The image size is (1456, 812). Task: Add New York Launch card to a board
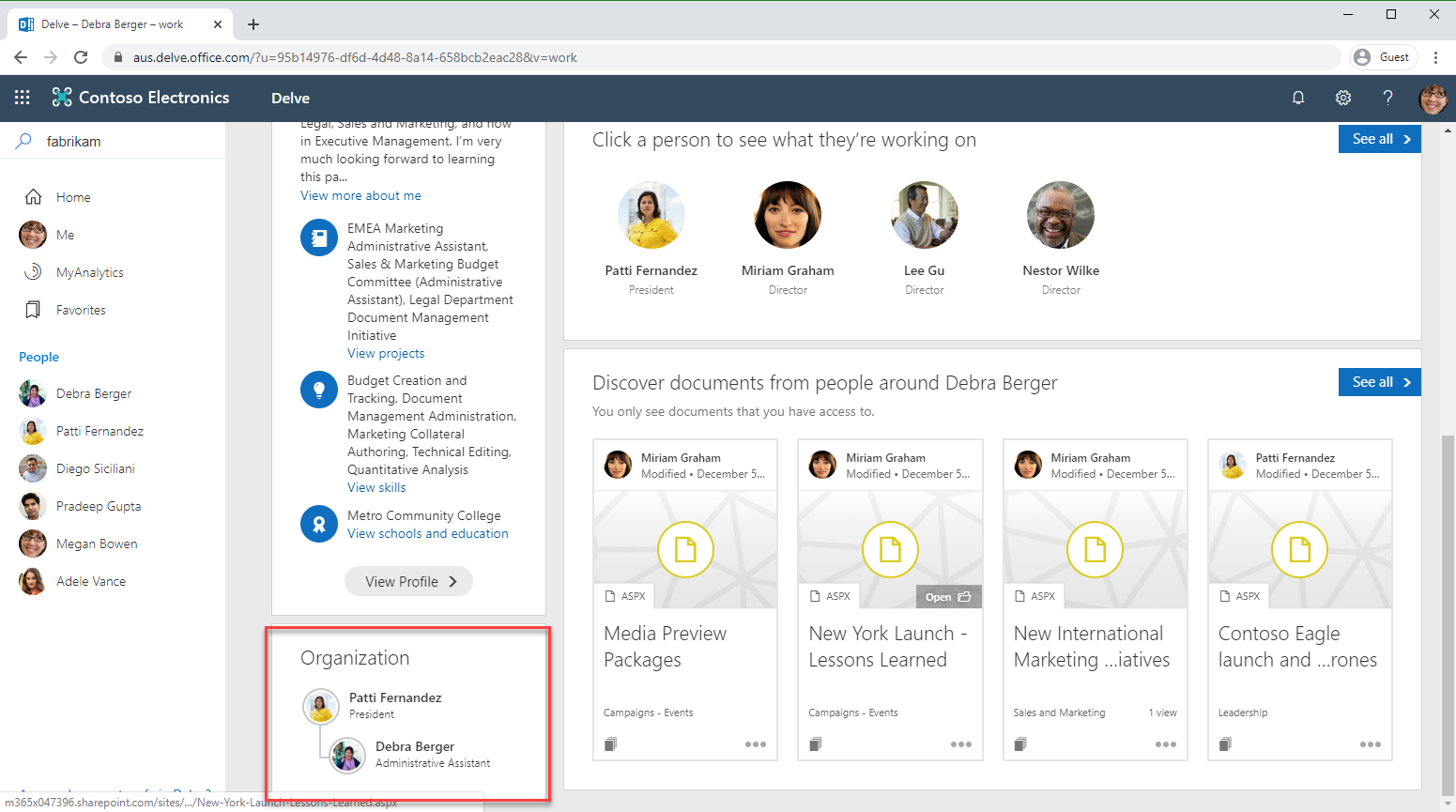[x=815, y=744]
